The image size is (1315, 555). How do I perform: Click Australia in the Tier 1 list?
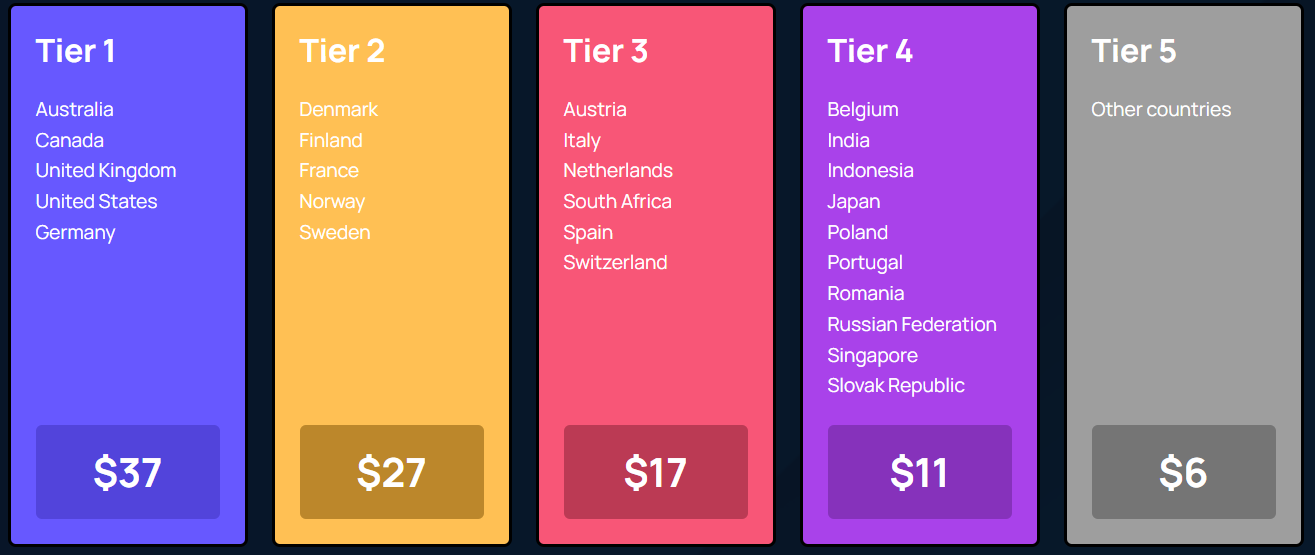pos(75,109)
